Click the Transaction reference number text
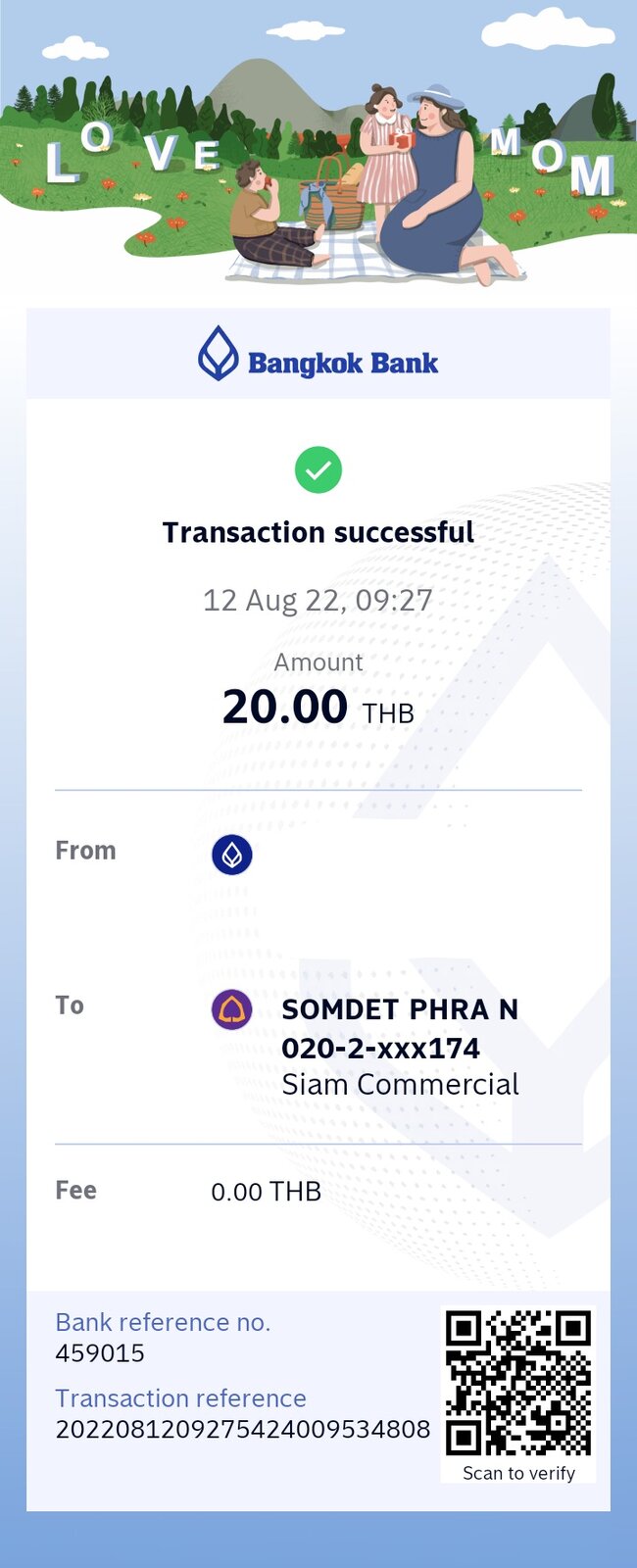Image resolution: width=637 pixels, height=1568 pixels. tap(243, 1429)
